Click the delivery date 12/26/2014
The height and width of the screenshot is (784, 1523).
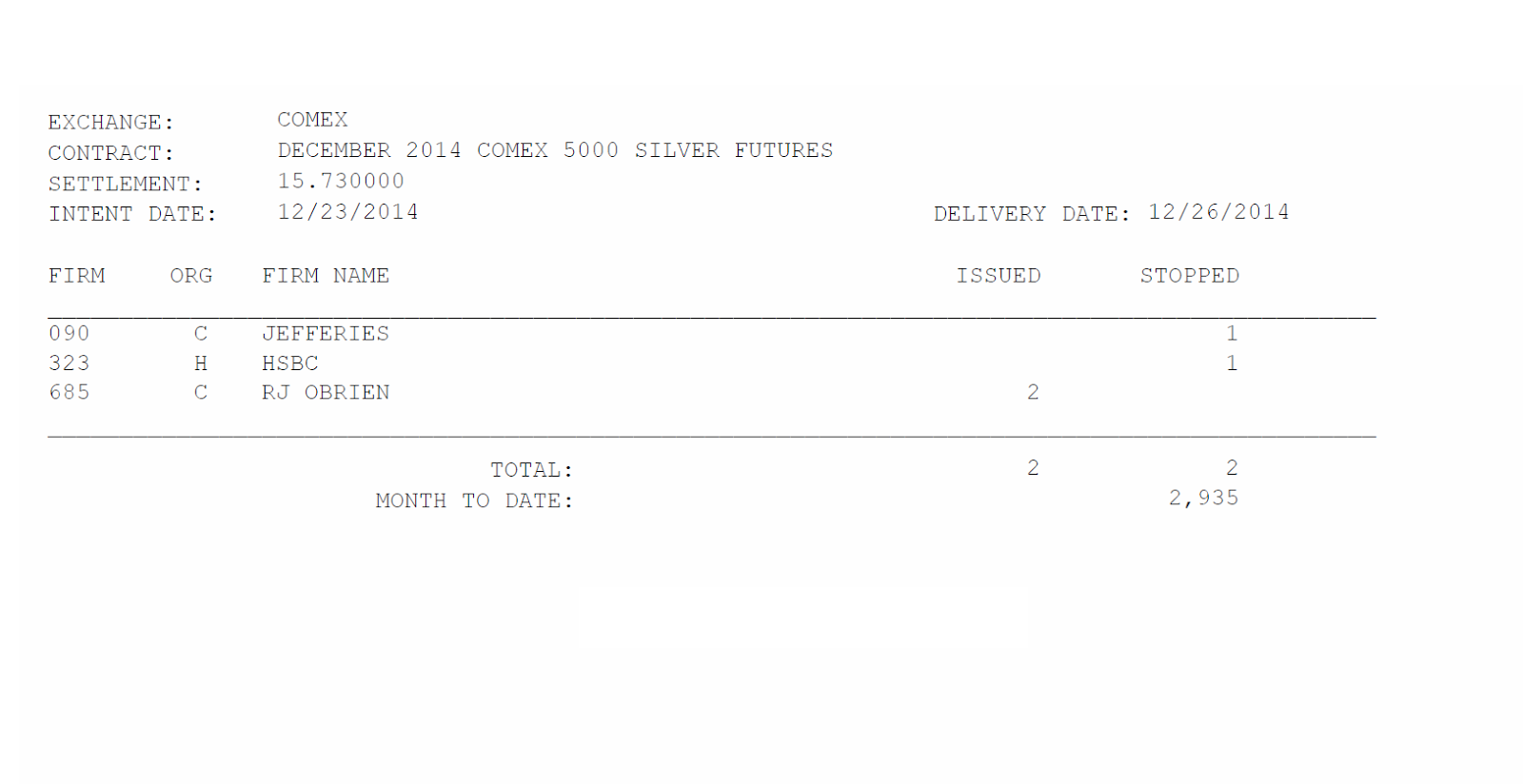[1218, 211]
